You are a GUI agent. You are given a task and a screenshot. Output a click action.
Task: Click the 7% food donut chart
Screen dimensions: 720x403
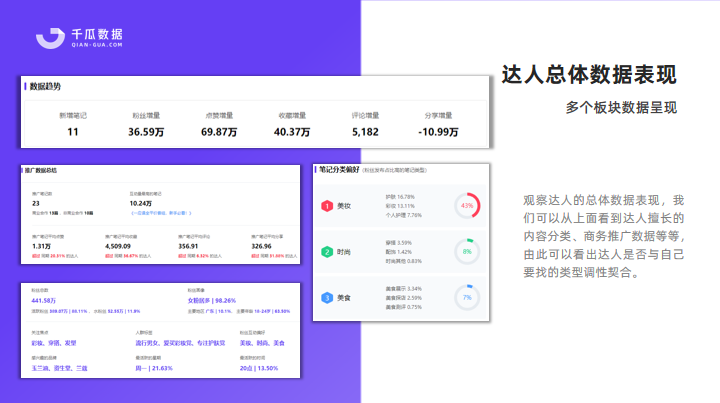[467, 297]
